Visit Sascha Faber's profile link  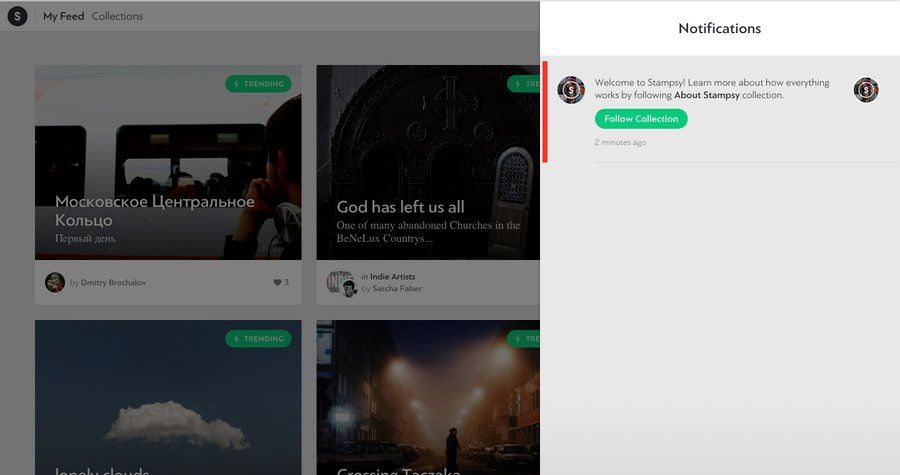tap(397, 289)
